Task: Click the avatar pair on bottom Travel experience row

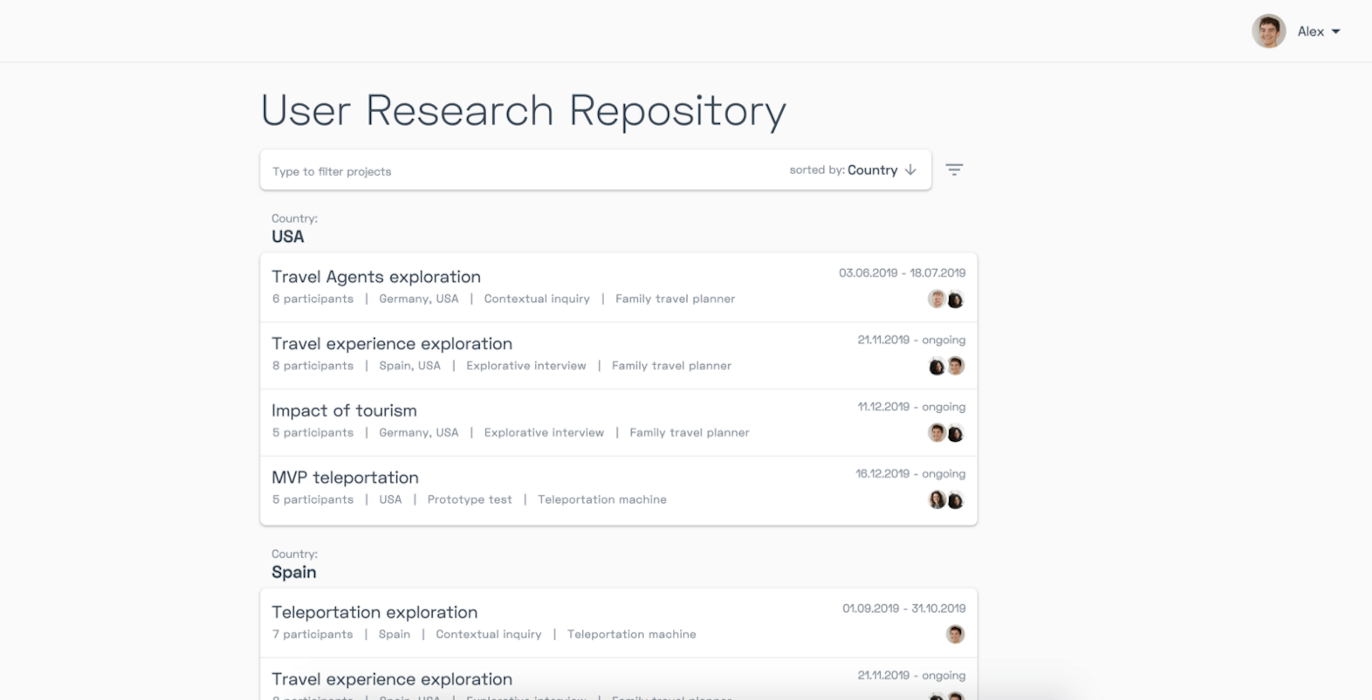Action: click(x=945, y=697)
